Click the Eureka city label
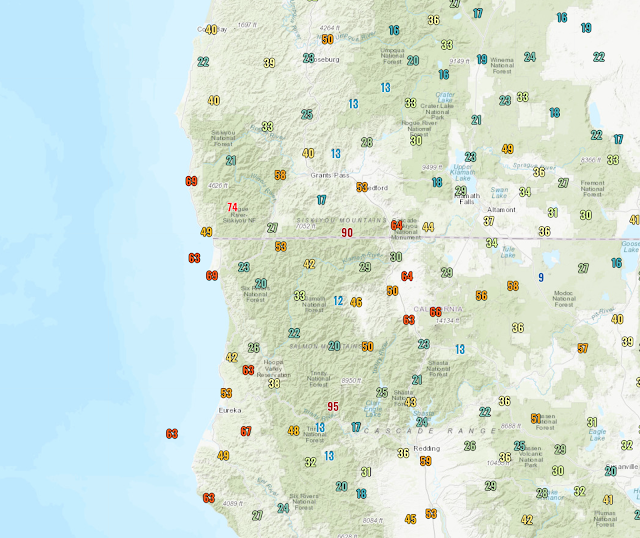Viewport: 640px width, 538px height. click(x=230, y=410)
